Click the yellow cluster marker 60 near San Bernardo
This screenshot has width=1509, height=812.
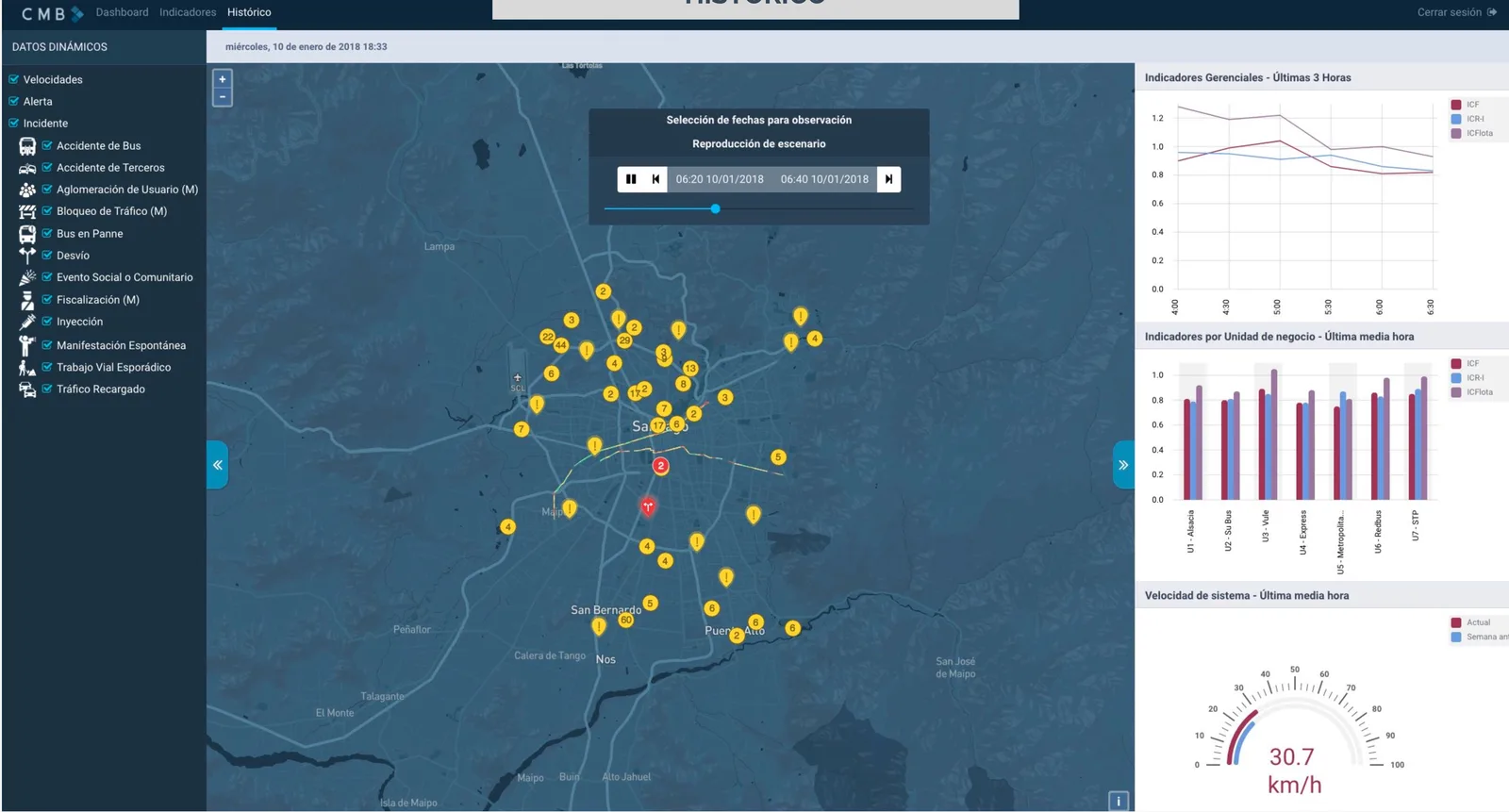click(x=626, y=620)
